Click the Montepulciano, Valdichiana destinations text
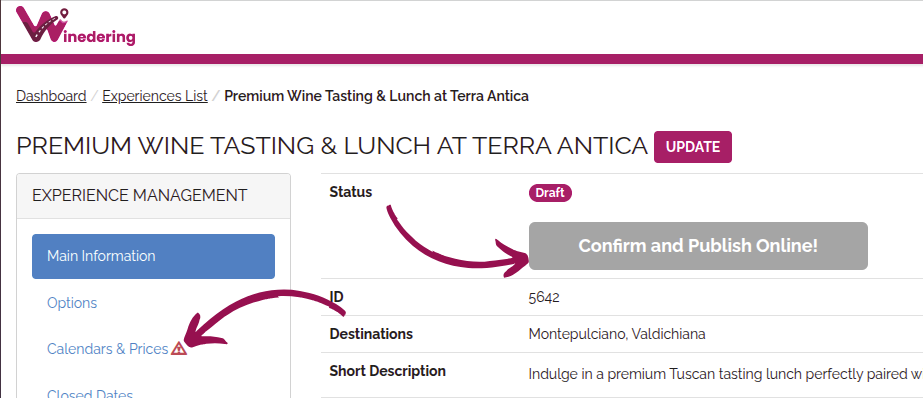 click(x=617, y=334)
